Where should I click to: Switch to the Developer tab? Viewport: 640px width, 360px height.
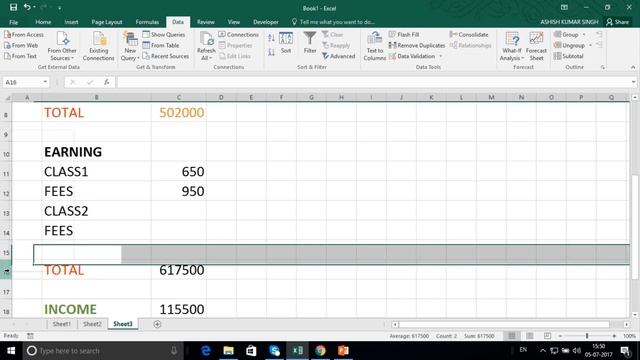(x=266, y=22)
